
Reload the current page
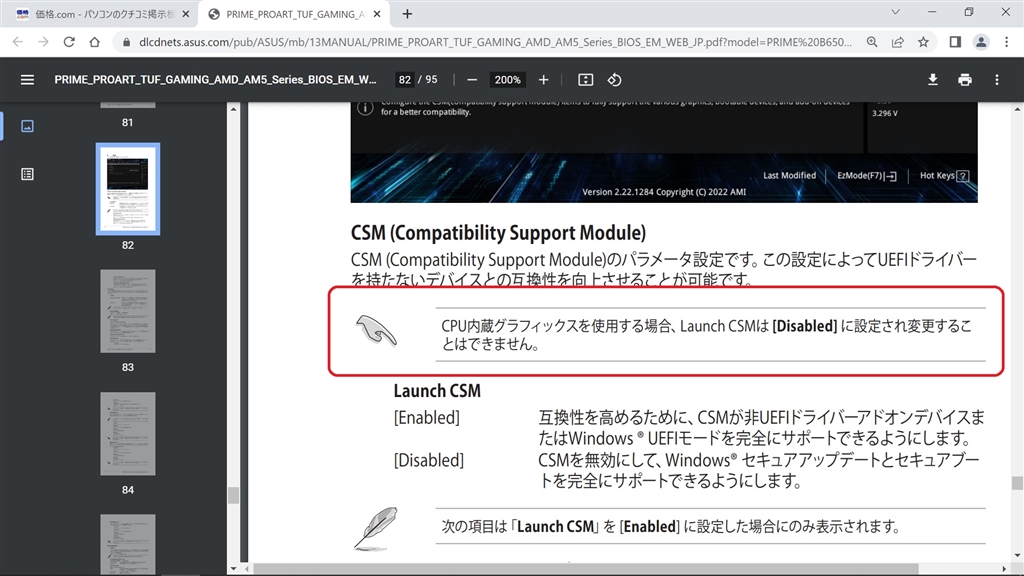tap(69, 42)
